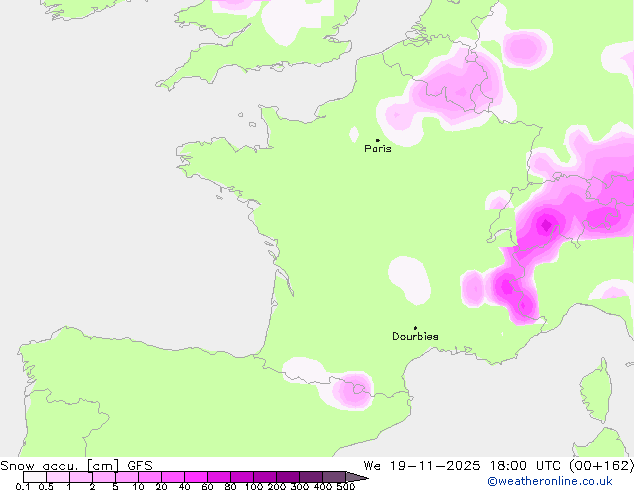634x490 pixels.
Task: Select the 1–2 cm legend swatch
Action: click(81, 477)
